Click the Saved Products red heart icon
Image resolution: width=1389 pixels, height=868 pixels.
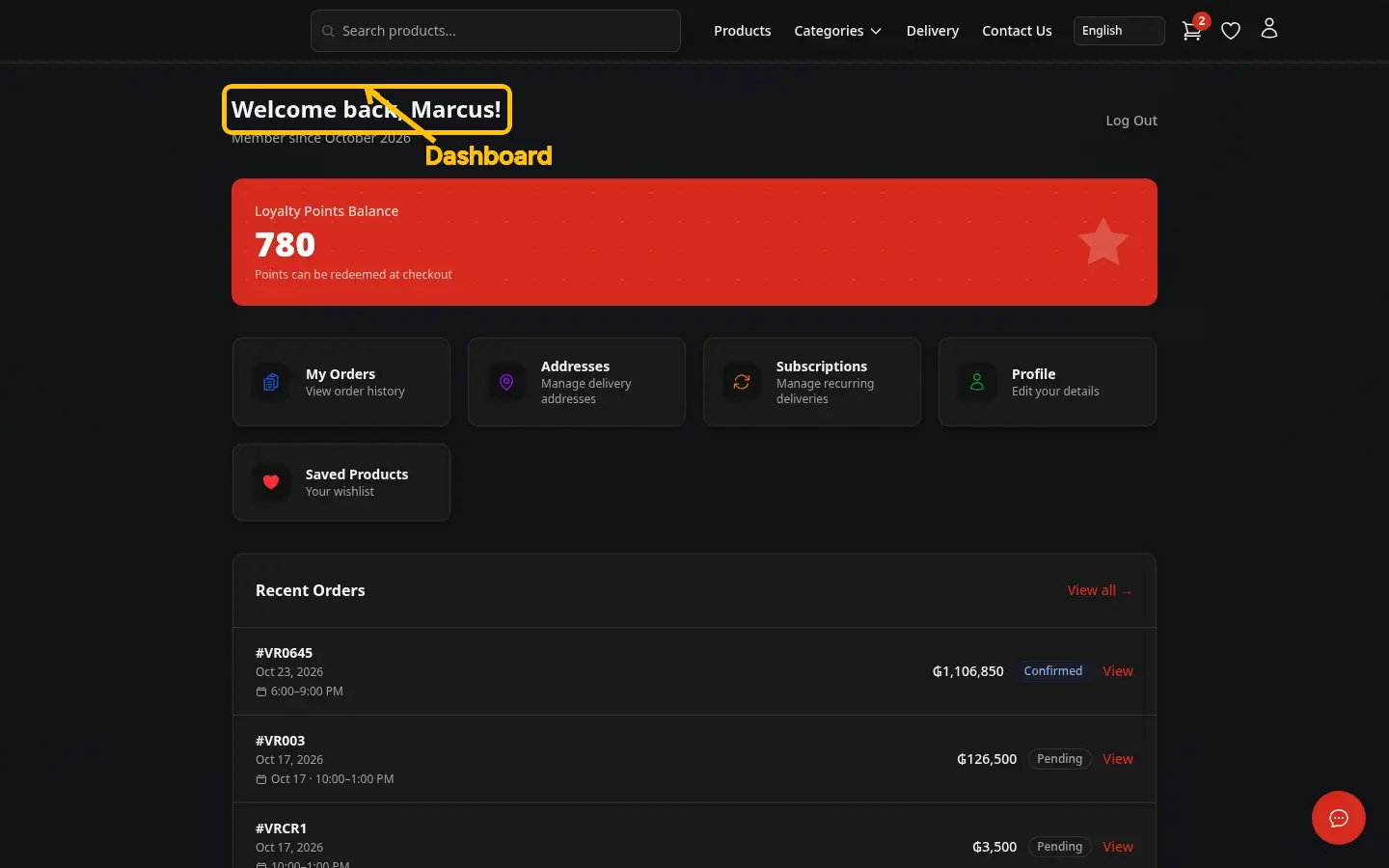271,482
